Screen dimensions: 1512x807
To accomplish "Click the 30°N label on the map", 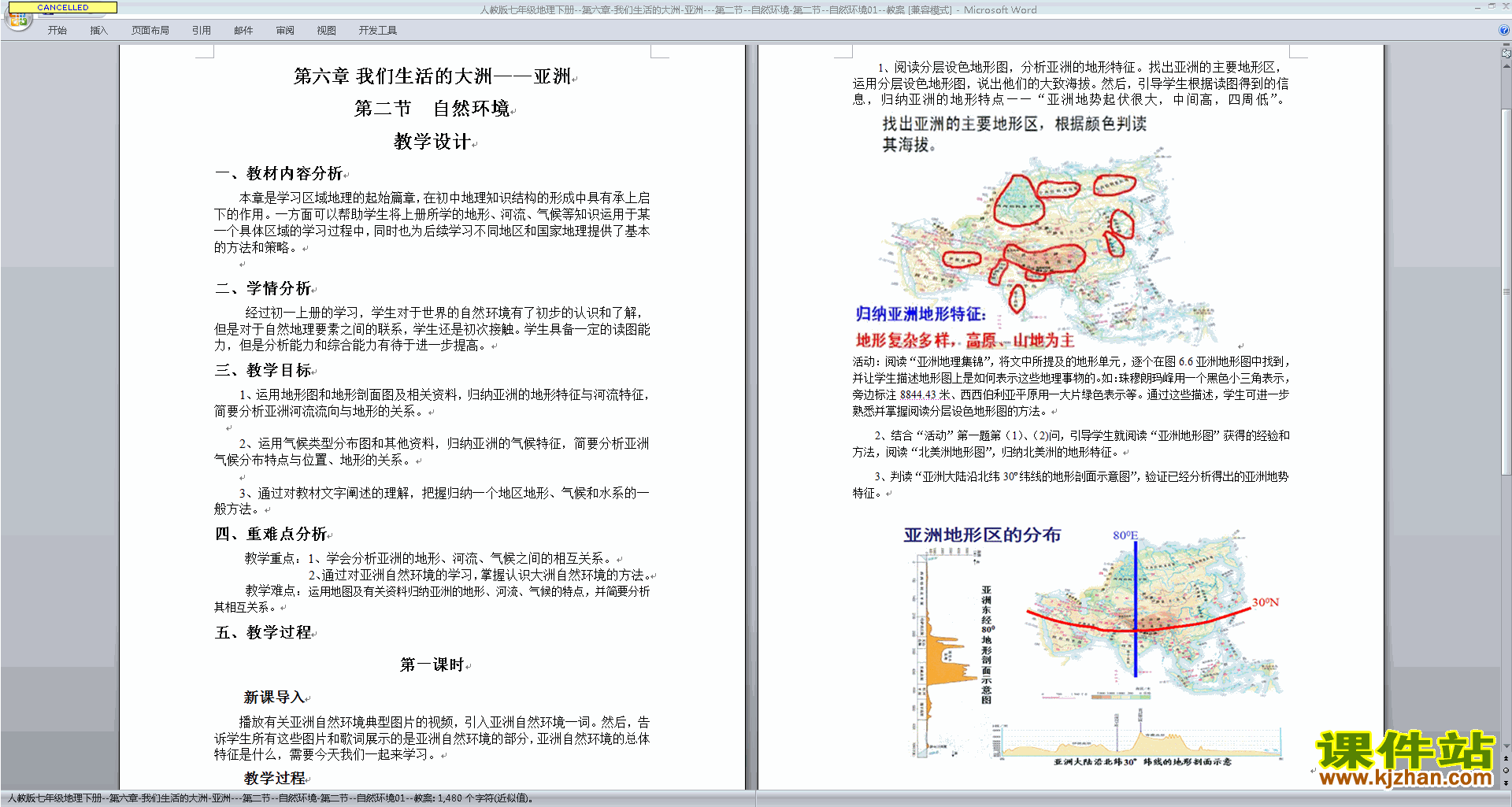I will pyautogui.click(x=1266, y=602).
